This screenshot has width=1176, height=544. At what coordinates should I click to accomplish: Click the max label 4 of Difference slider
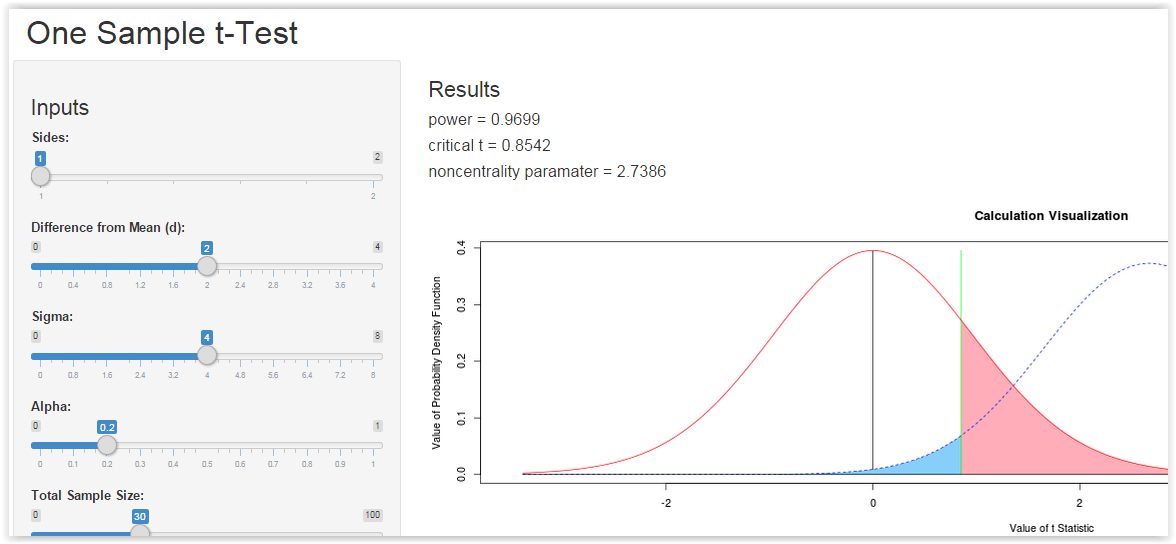pos(377,246)
